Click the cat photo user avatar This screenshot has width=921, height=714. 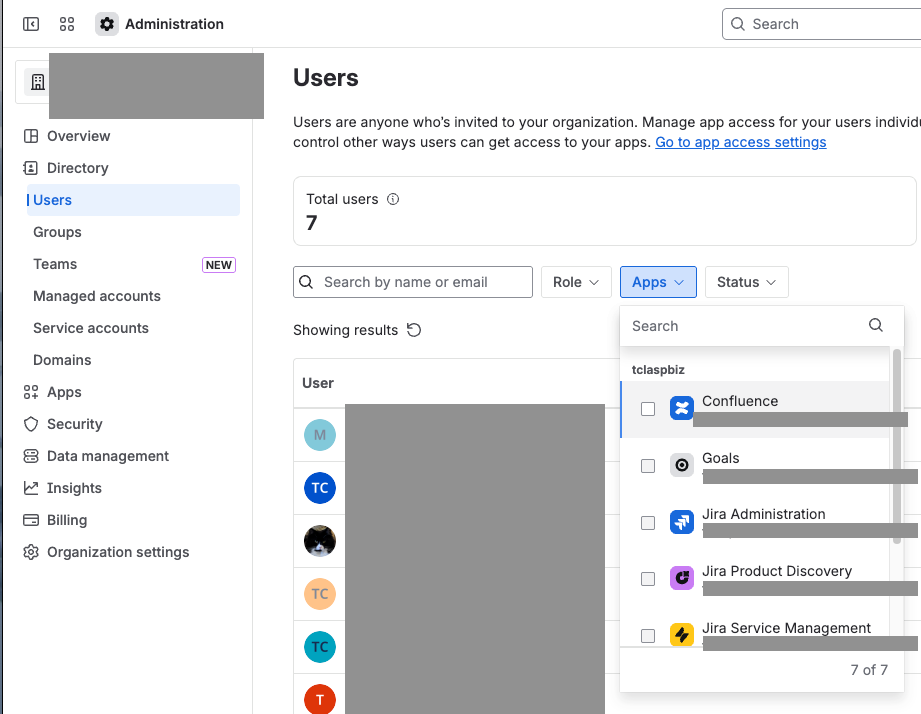point(320,541)
